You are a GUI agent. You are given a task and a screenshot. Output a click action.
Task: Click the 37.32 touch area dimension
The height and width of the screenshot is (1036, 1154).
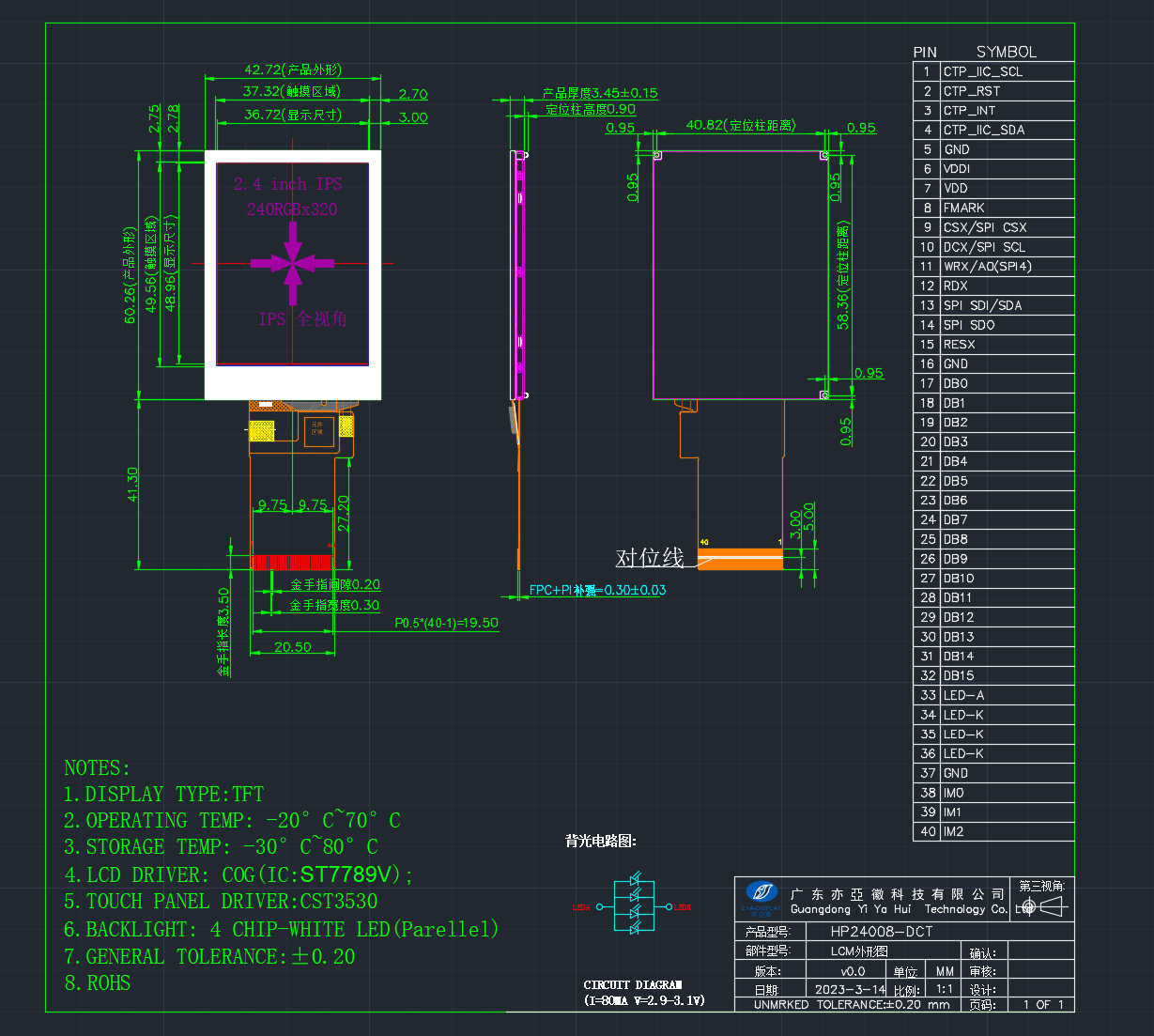(x=292, y=92)
